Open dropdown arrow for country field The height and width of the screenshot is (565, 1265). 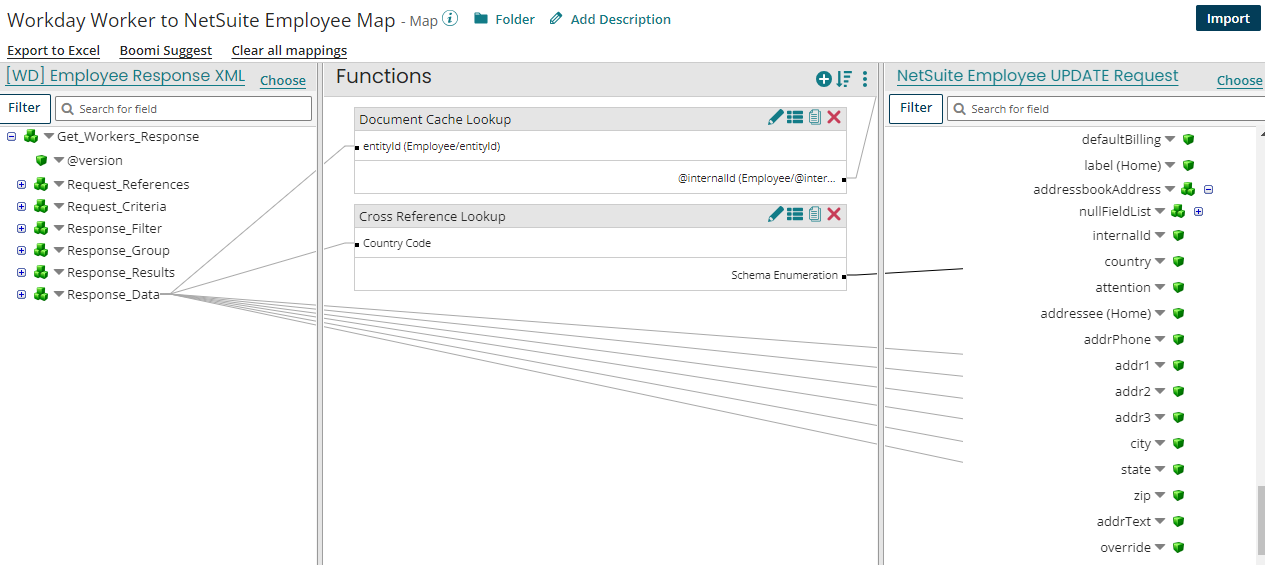coord(1160,261)
